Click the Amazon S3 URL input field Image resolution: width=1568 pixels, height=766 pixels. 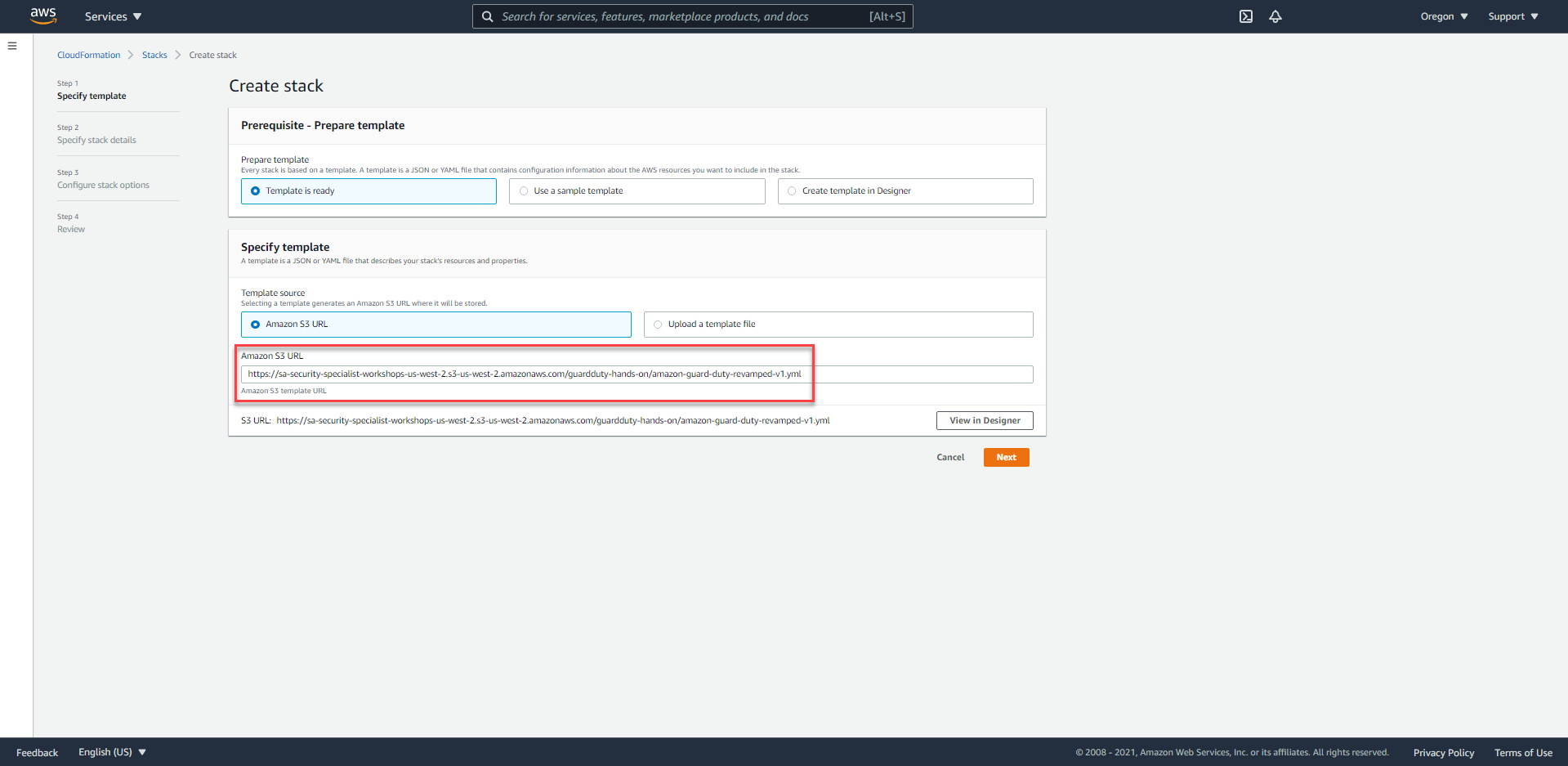coord(637,374)
